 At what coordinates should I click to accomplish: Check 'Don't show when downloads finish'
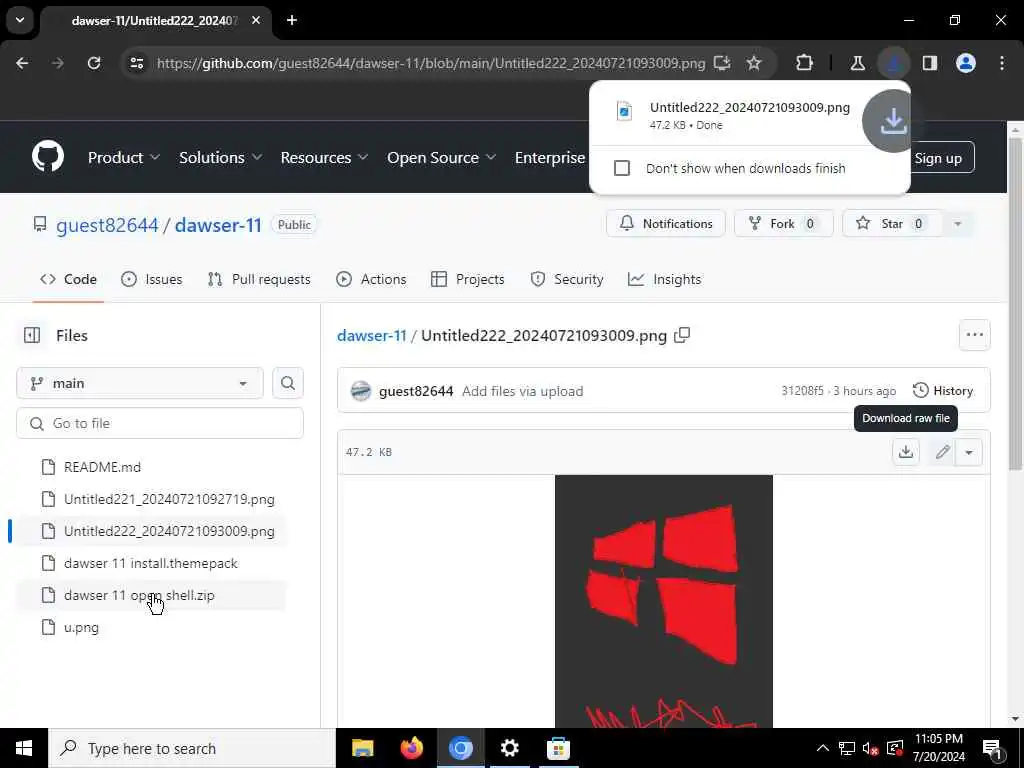[x=622, y=168]
